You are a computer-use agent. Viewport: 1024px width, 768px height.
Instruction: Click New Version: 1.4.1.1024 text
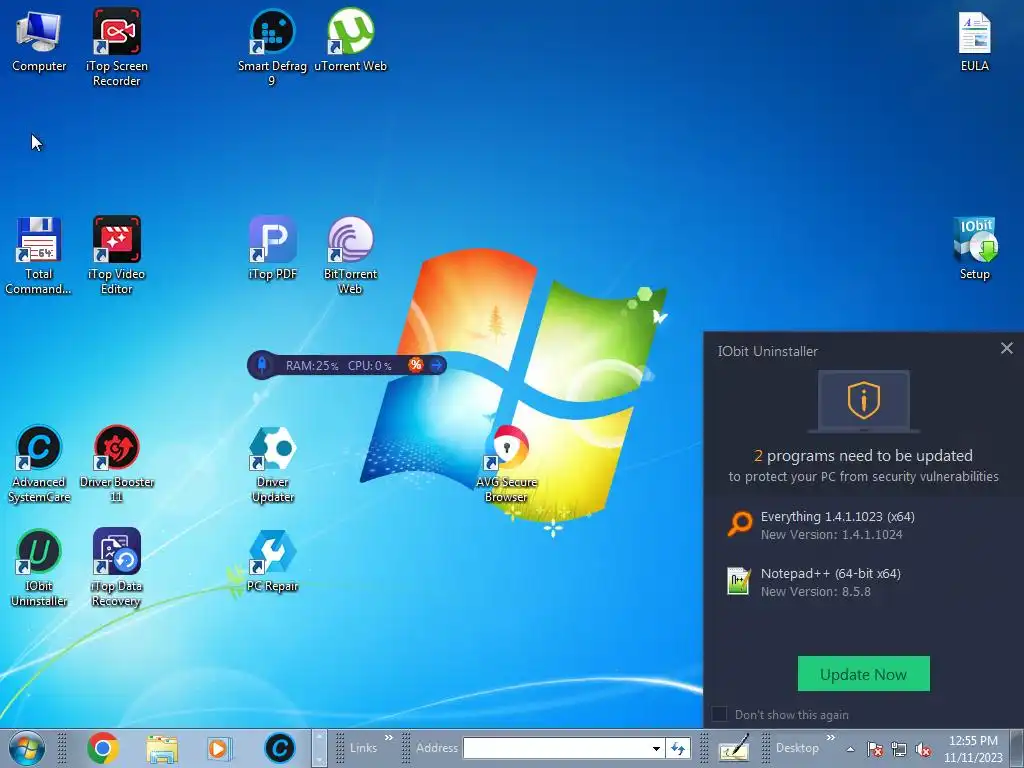point(831,535)
